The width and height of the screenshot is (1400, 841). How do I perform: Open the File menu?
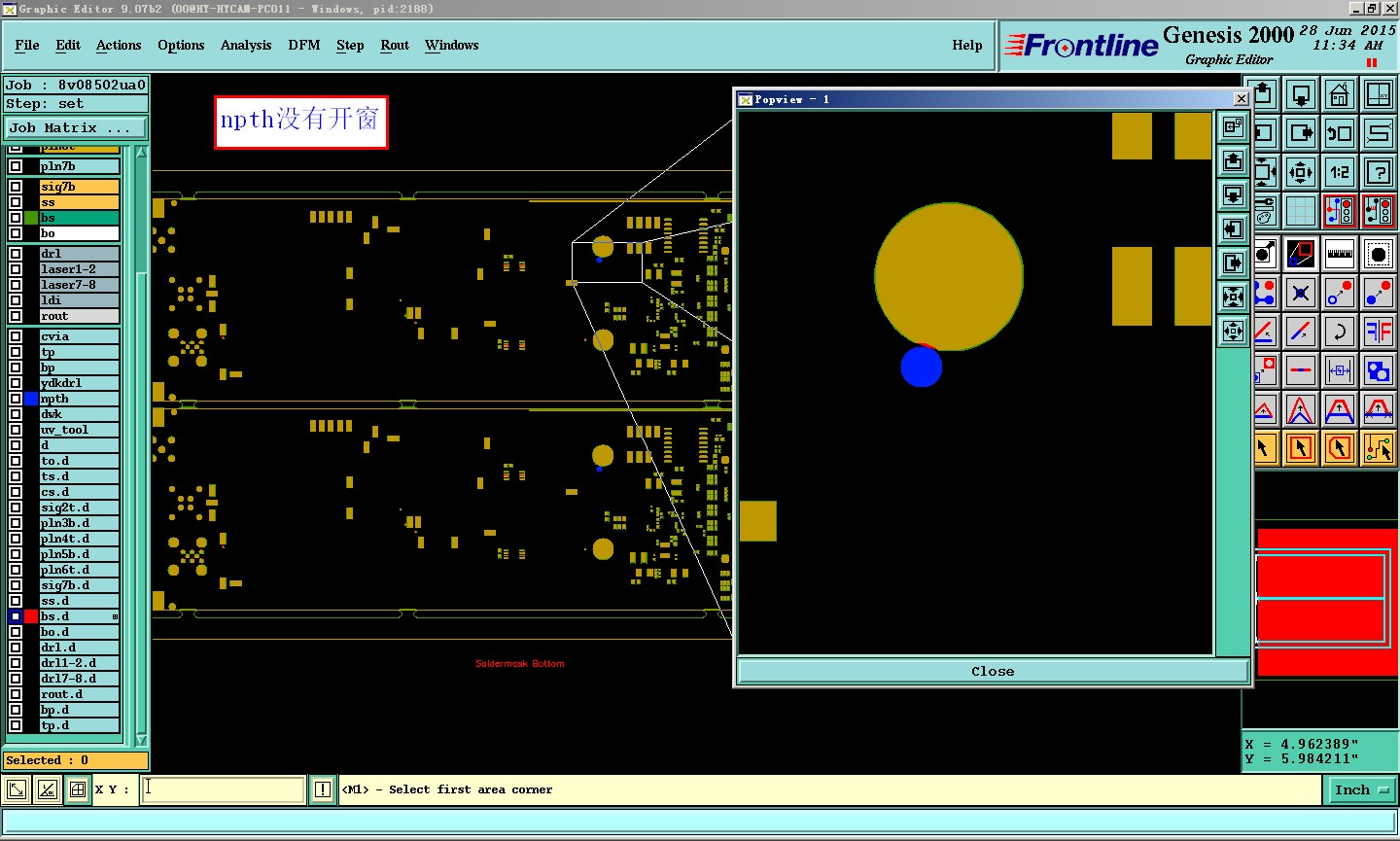click(27, 45)
